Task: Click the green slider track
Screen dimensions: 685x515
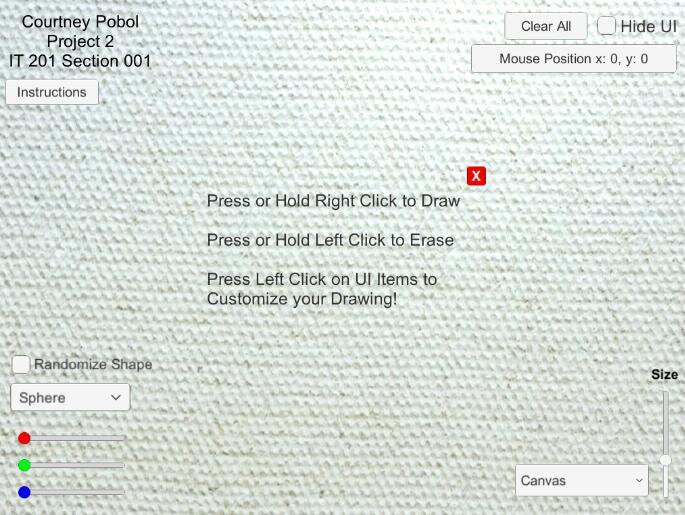Action: tap(72, 465)
